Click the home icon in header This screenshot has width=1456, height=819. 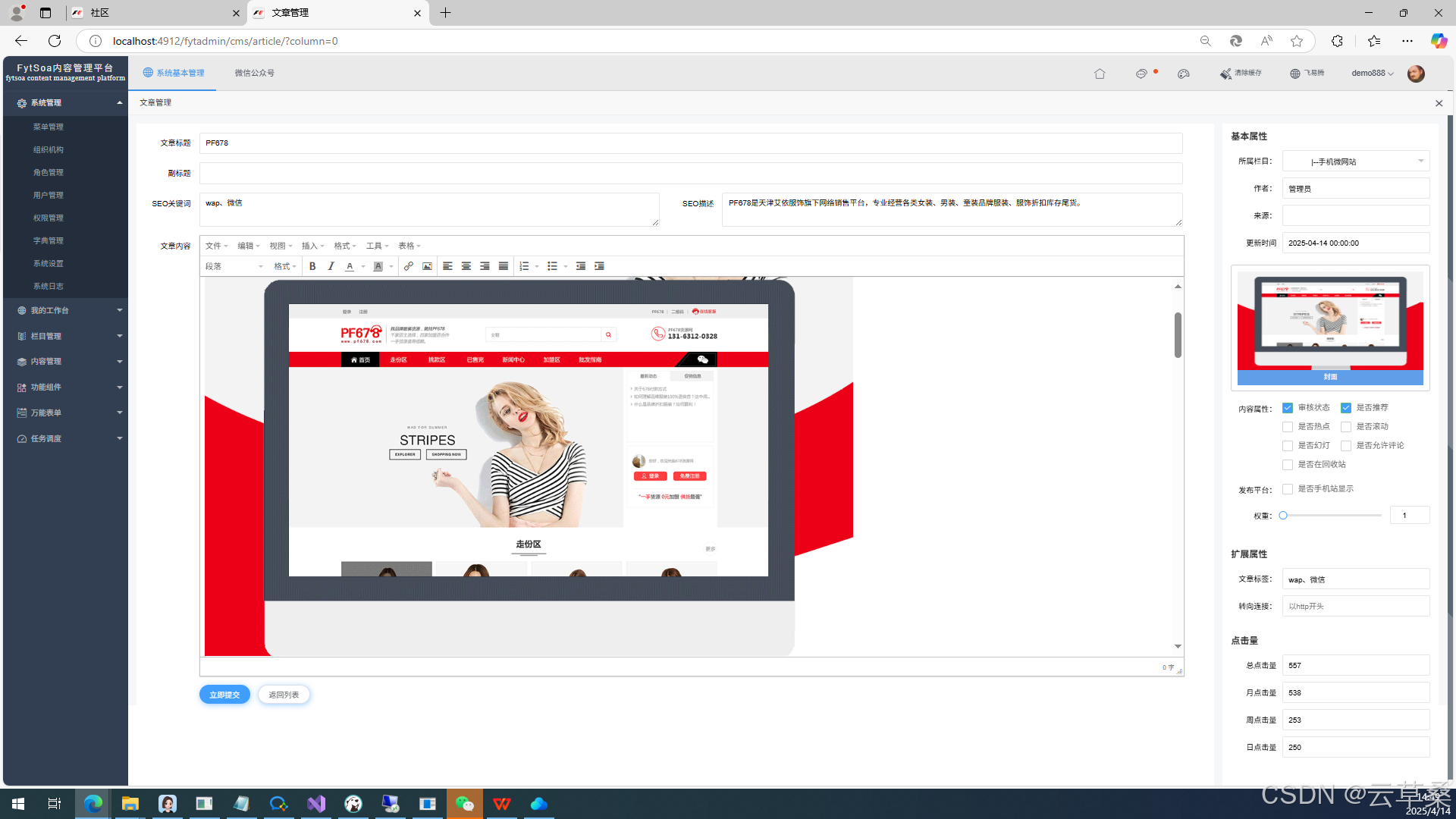1100,74
